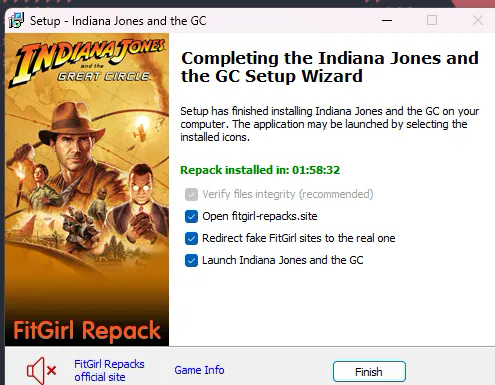Click the Indiana Jones Great Circle logo
The width and height of the screenshot is (495, 385).
[87, 62]
